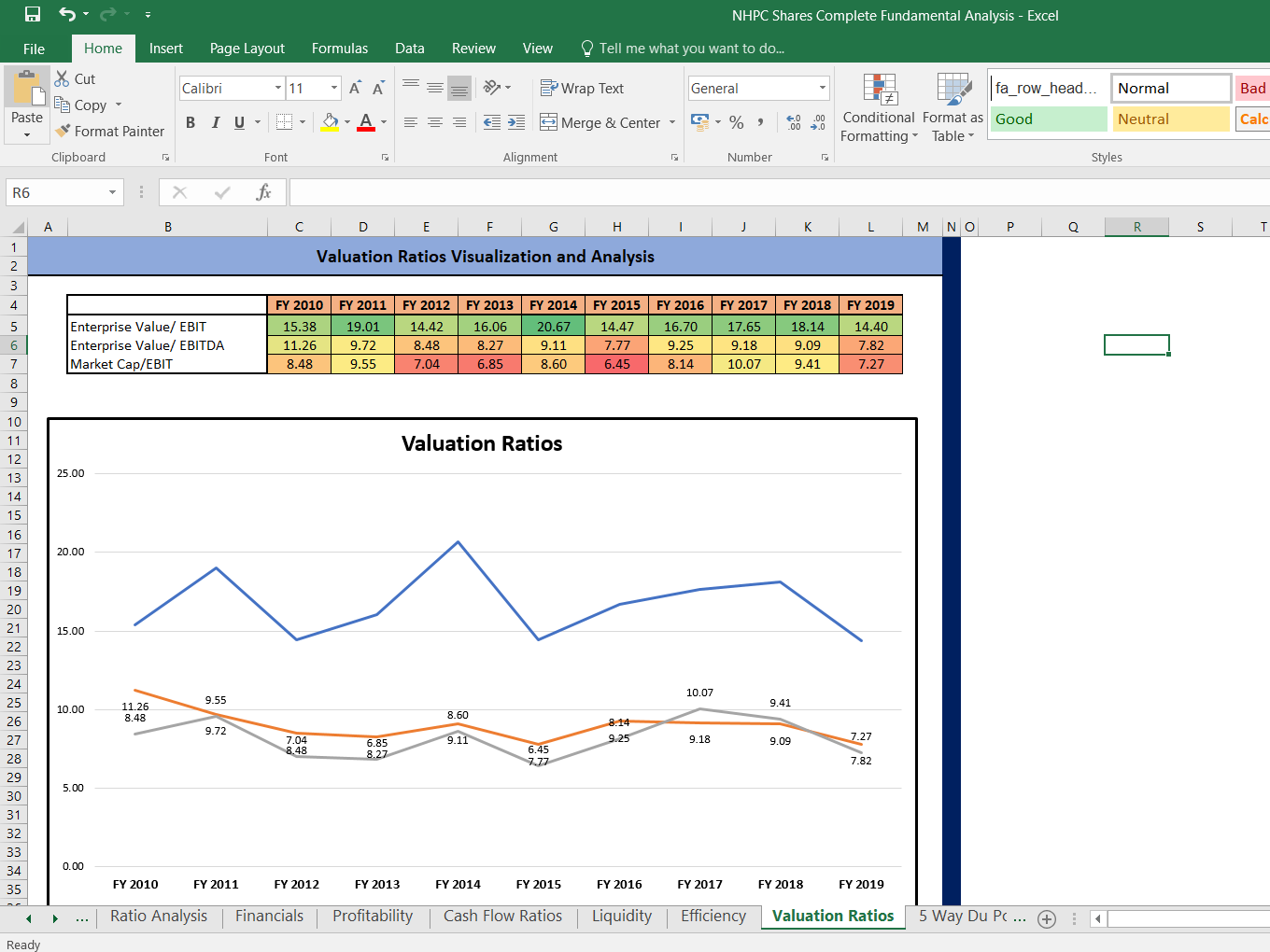Click the Borders icon
The height and width of the screenshot is (952, 1270).
[x=285, y=122]
